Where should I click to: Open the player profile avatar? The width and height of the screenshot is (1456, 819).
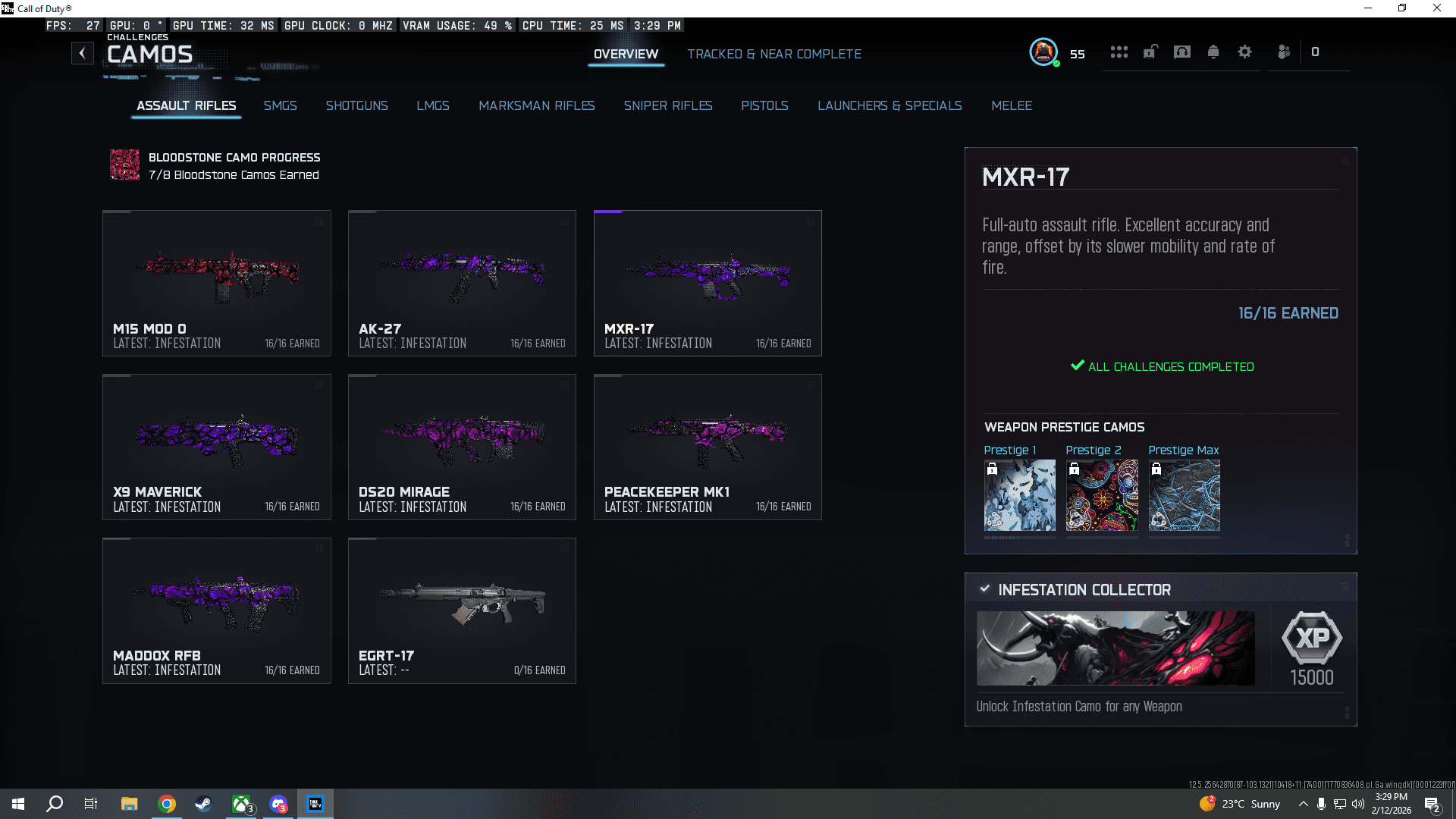click(x=1043, y=52)
